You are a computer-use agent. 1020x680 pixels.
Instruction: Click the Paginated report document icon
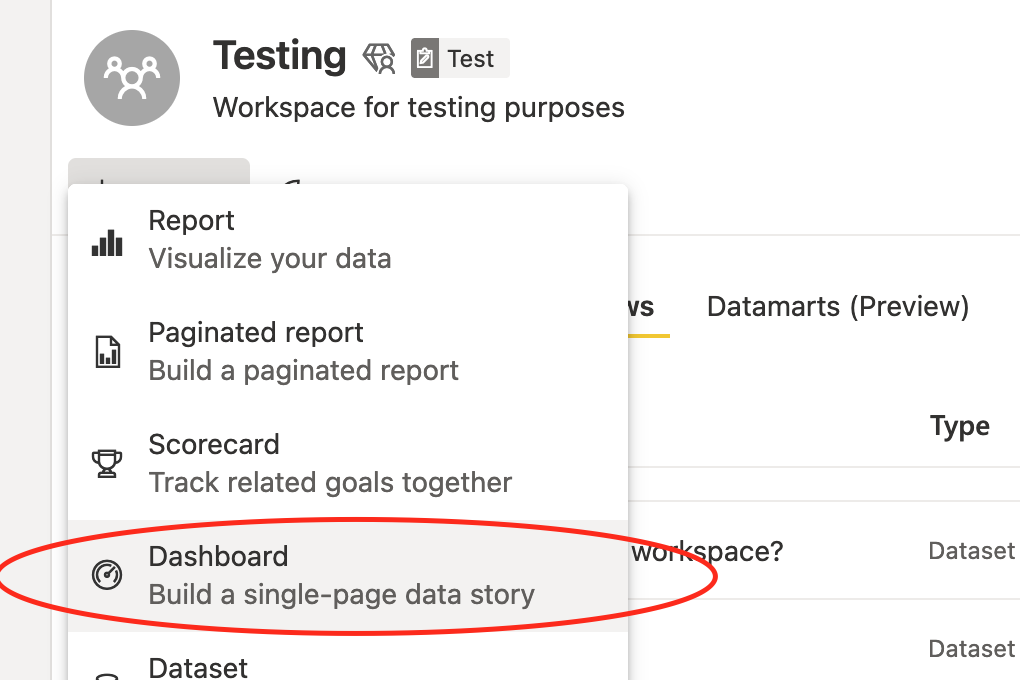[x=107, y=352]
